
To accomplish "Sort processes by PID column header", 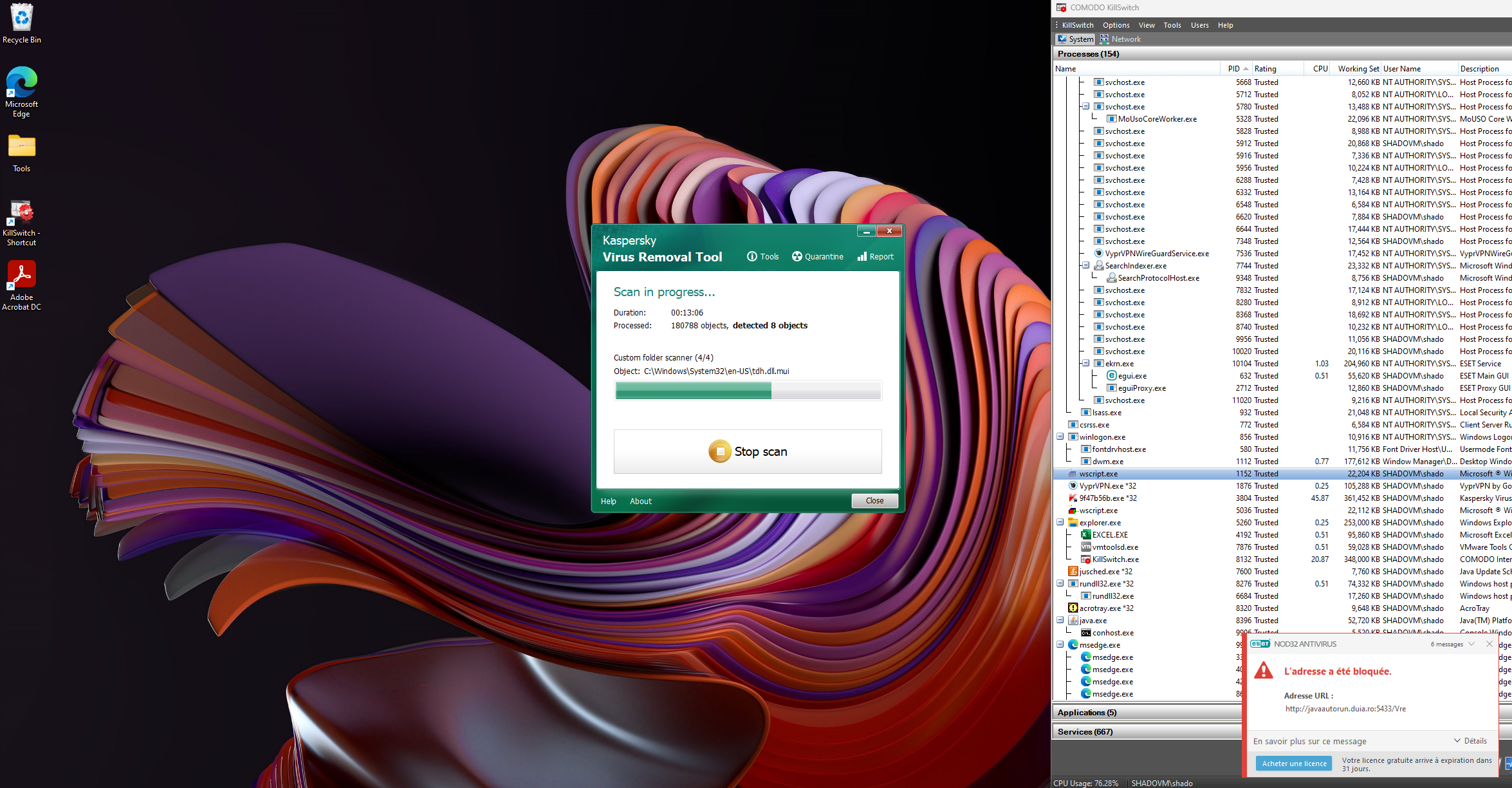I will click(1233, 69).
